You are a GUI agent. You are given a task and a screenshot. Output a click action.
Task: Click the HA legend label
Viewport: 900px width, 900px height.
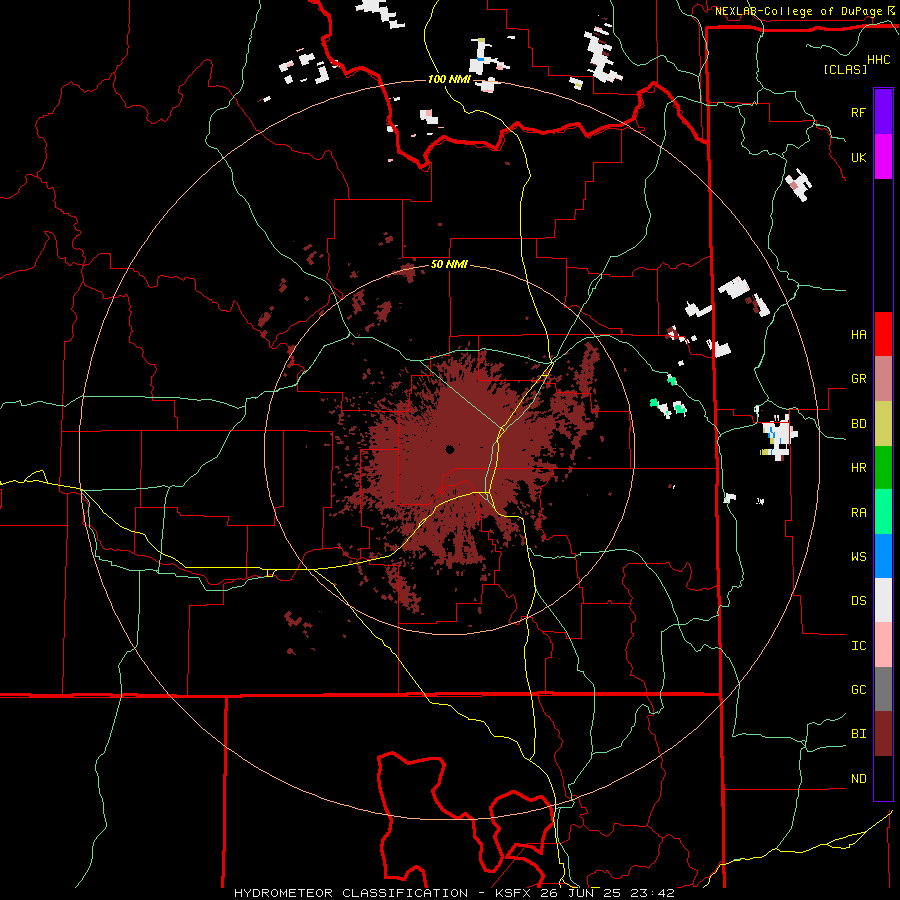(x=858, y=334)
